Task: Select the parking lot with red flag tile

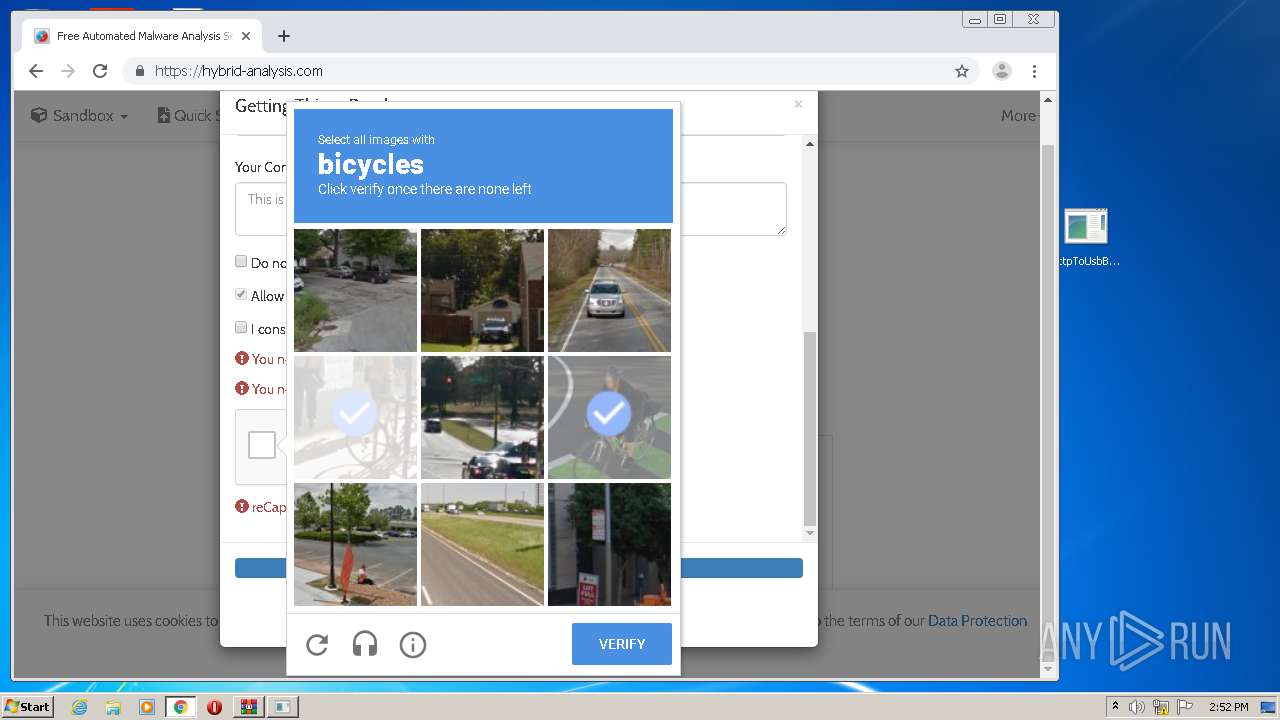Action: click(x=355, y=544)
